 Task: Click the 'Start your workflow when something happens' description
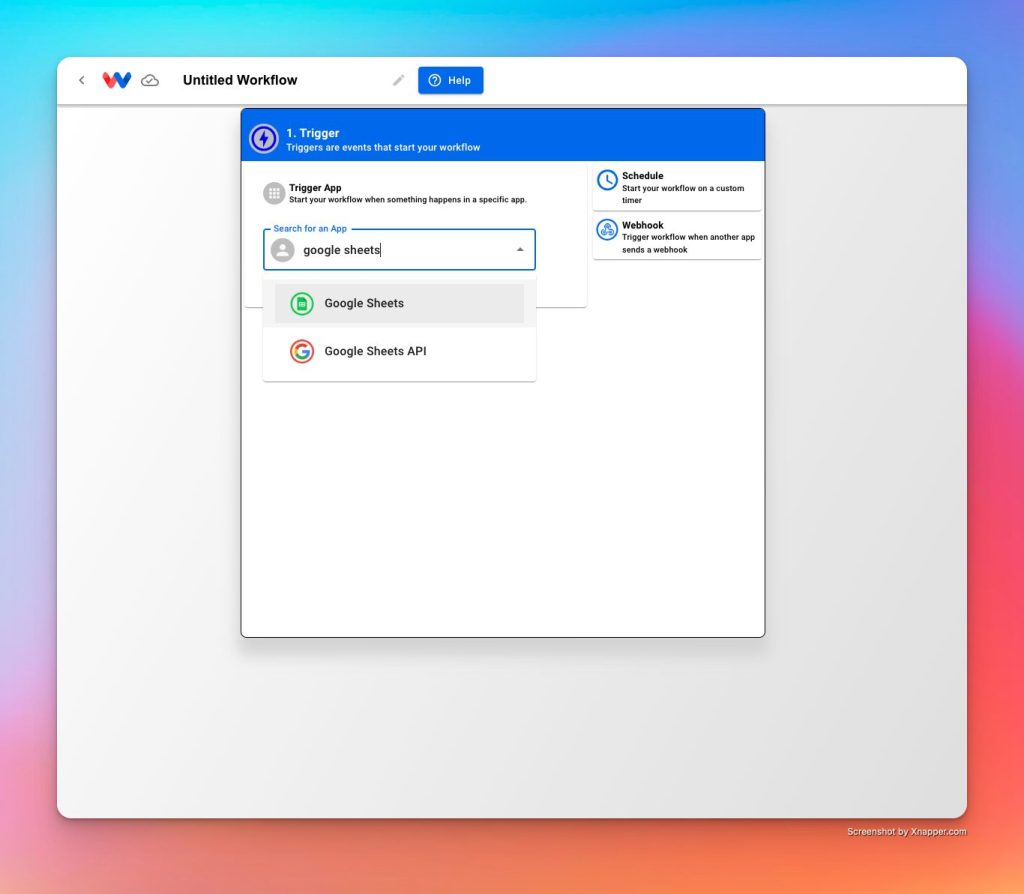click(408, 200)
